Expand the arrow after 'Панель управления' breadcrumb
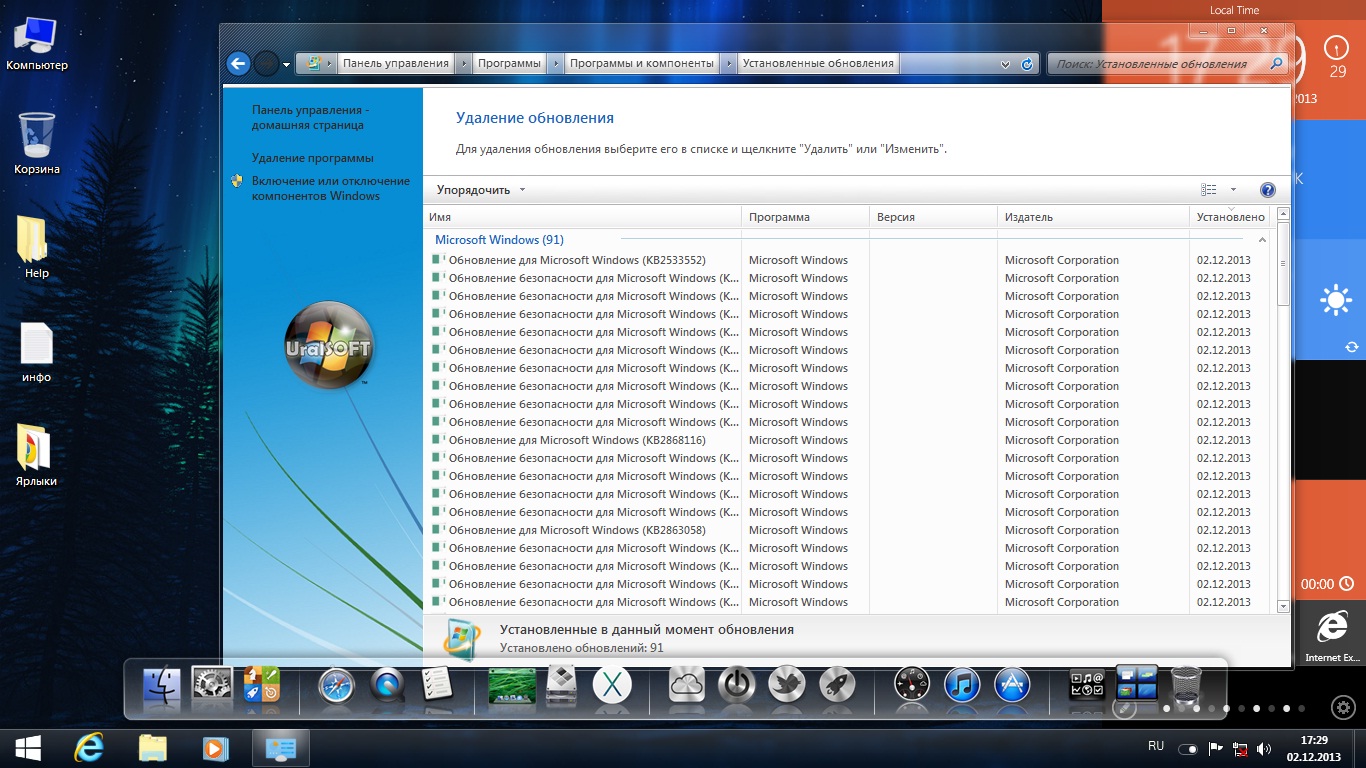 pyautogui.click(x=463, y=63)
